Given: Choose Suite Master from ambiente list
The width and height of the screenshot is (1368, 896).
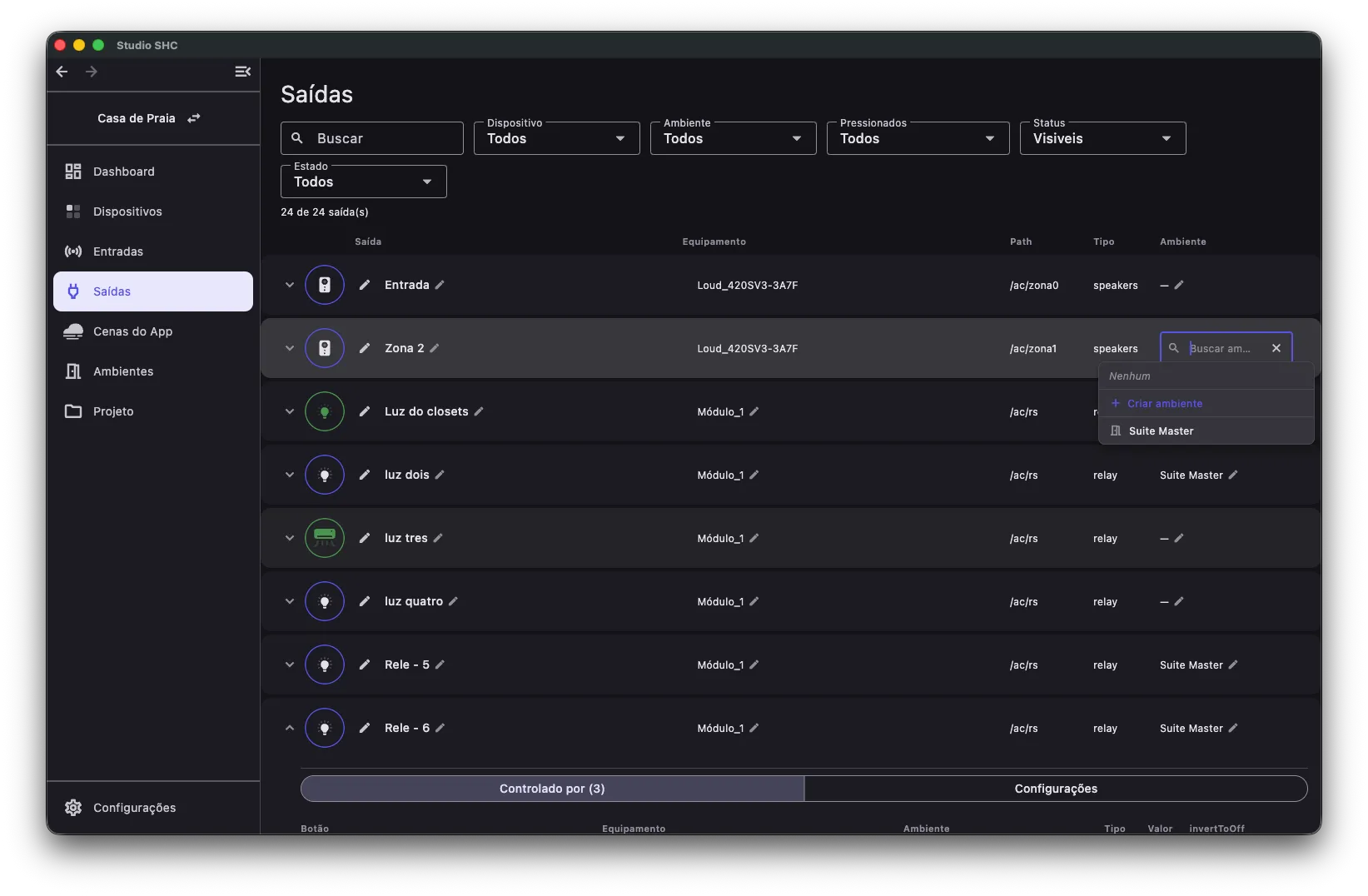Looking at the screenshot, I should tap(1206, 431).
